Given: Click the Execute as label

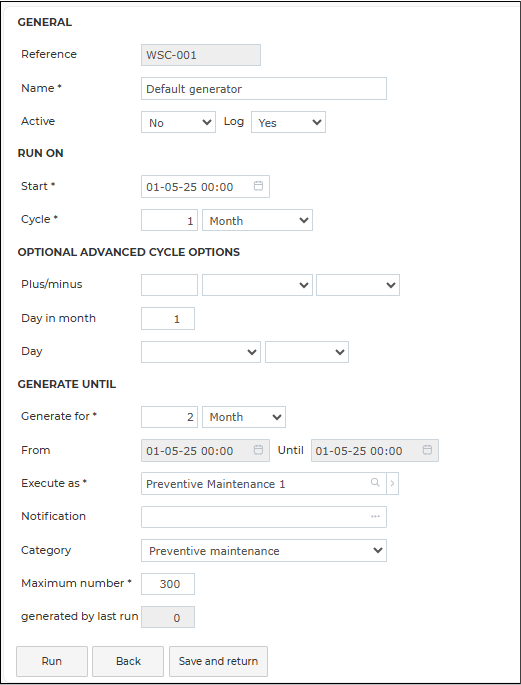Looking at the screenshot, I should pyautogui.click(x=54, y=483).
